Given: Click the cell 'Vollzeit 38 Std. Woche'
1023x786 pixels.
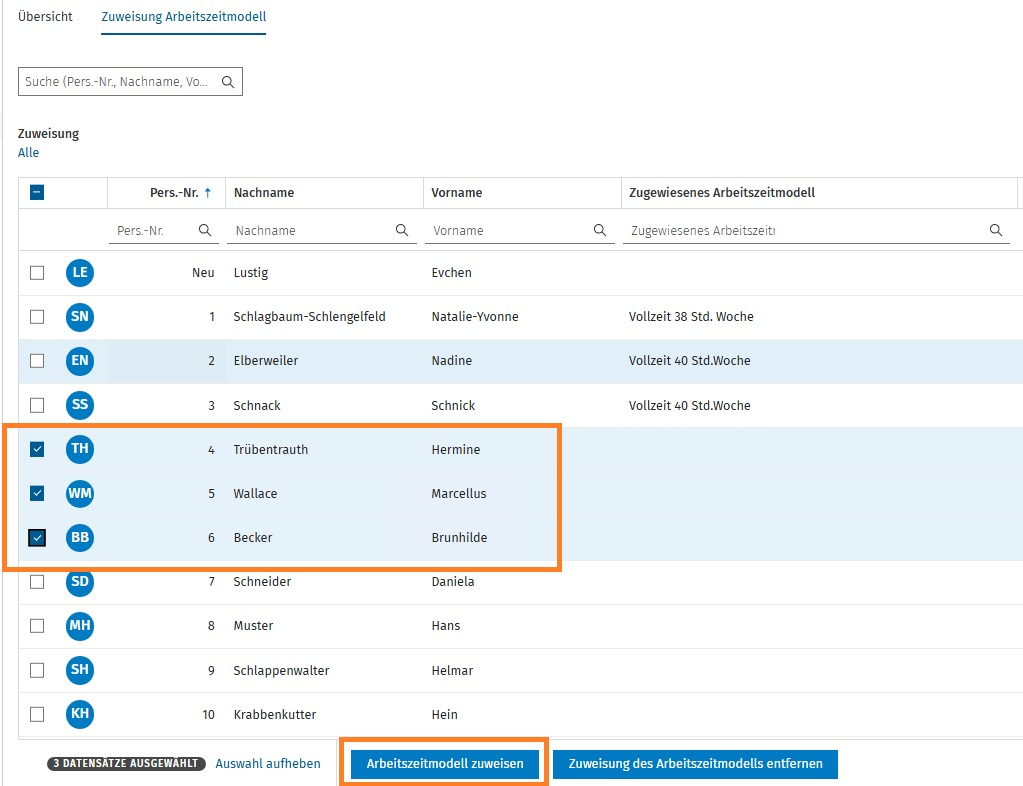Looking at the screenshot, I should (x=691, y=317).
